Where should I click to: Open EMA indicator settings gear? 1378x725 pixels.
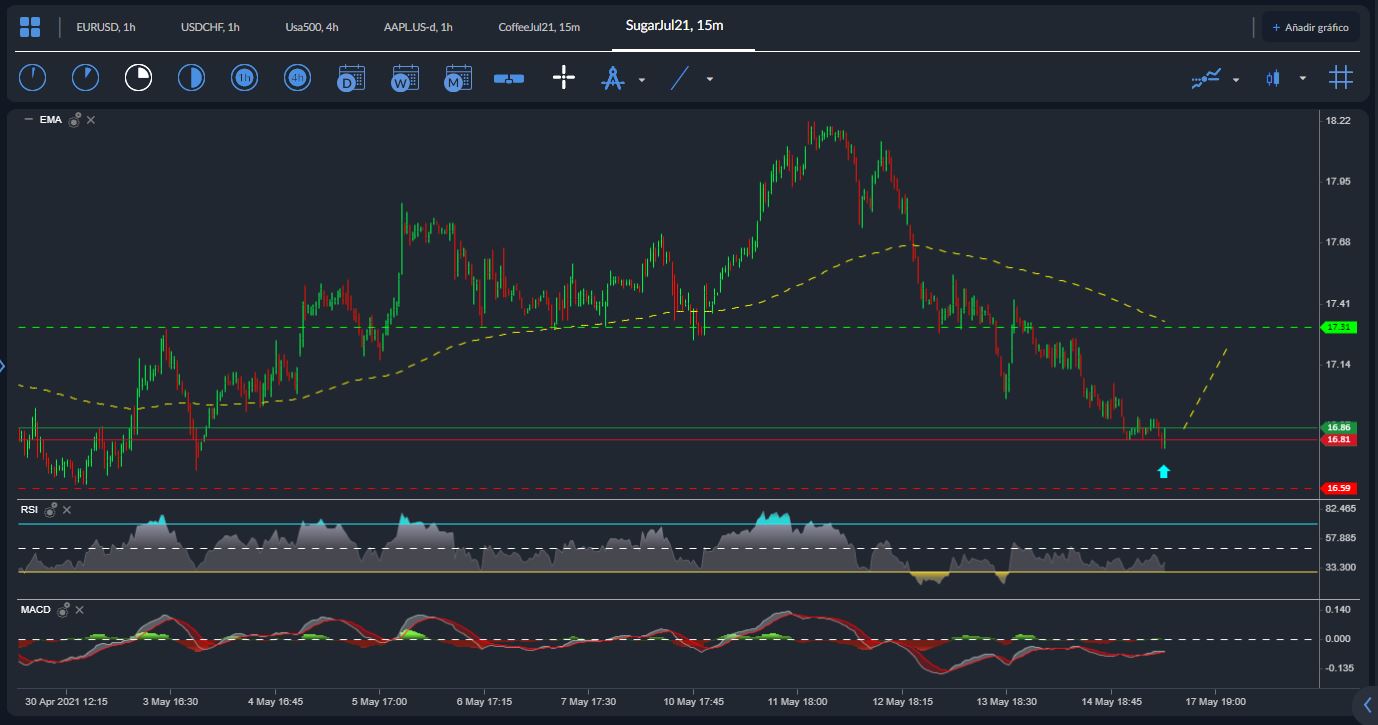click(x=74, y=120)
